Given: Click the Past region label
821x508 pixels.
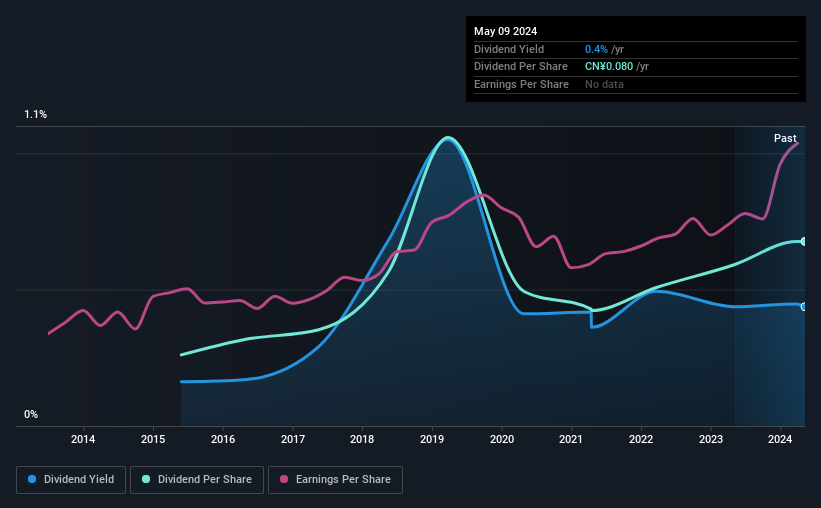Looking at the screenshot, I should pos(785,138).
